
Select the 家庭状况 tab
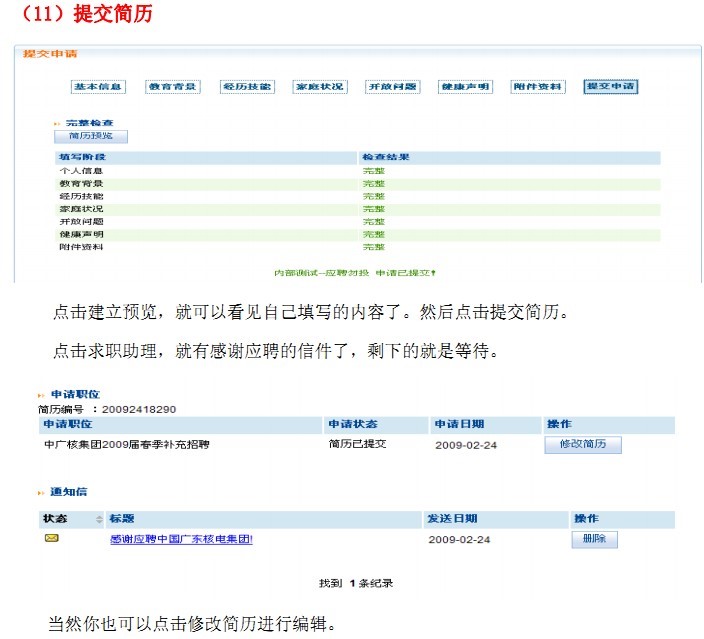(x=319, y=87)
